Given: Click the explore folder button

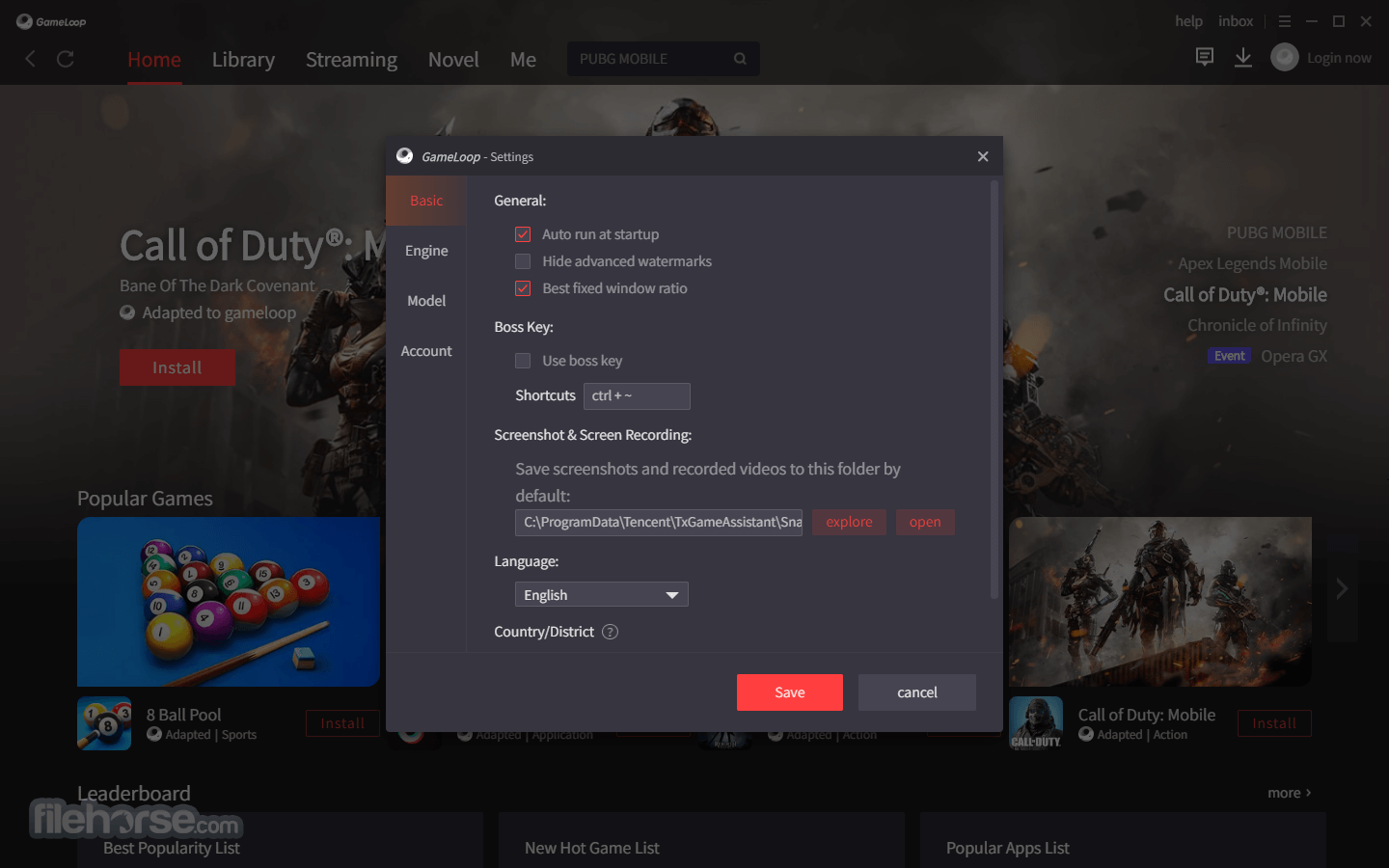Looking at the screenshot, I should (x=849, y=522).
